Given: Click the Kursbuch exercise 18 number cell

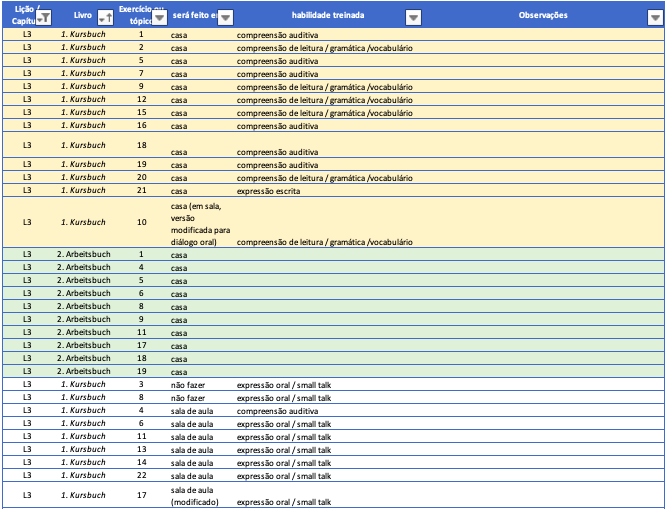Looking at the screenshot, I should (141, 145).
